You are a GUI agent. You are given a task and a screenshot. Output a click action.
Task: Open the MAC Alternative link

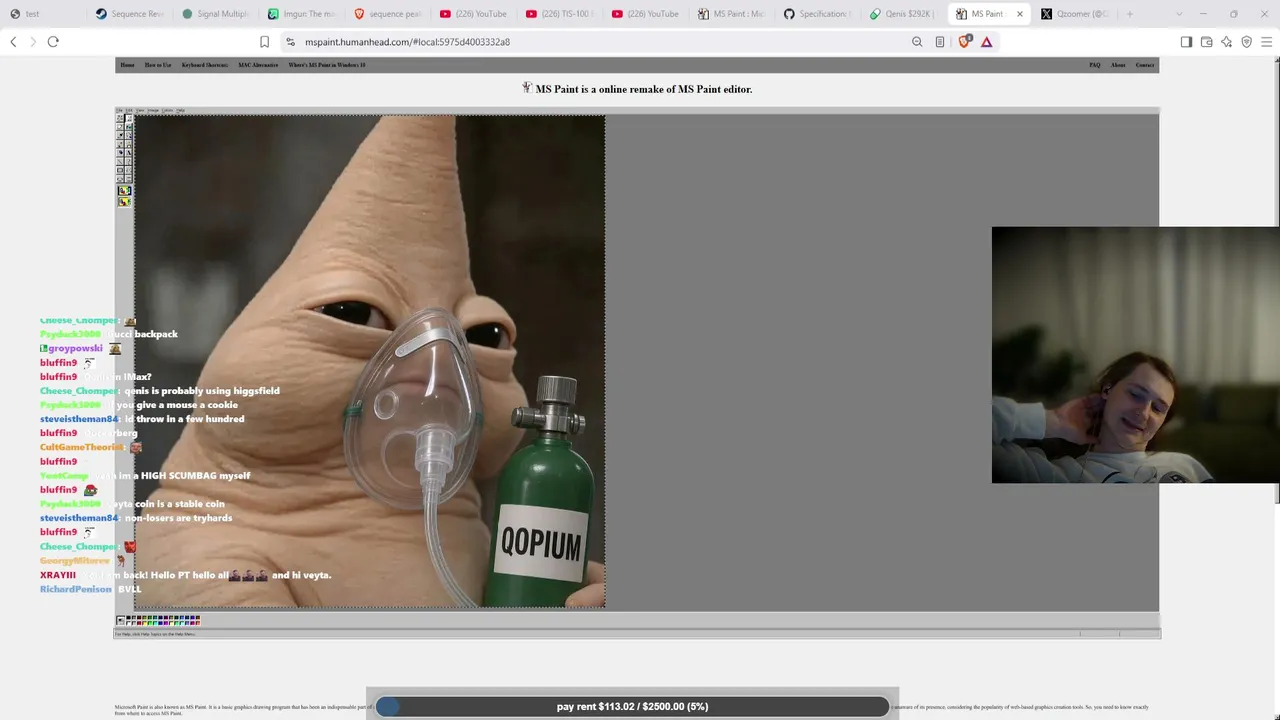(x=258, y=65)
